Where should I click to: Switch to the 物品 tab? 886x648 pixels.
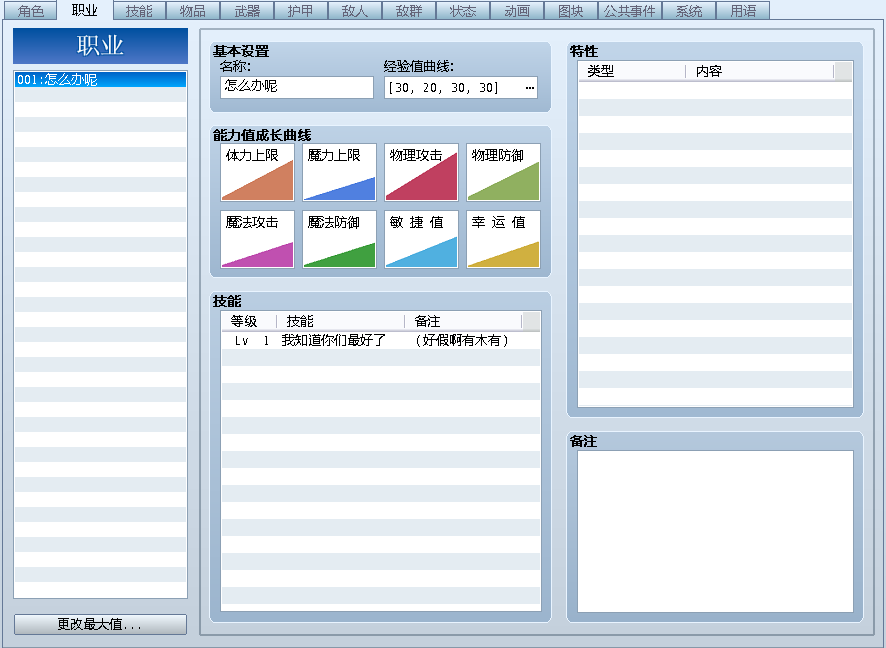pos(193,11)
